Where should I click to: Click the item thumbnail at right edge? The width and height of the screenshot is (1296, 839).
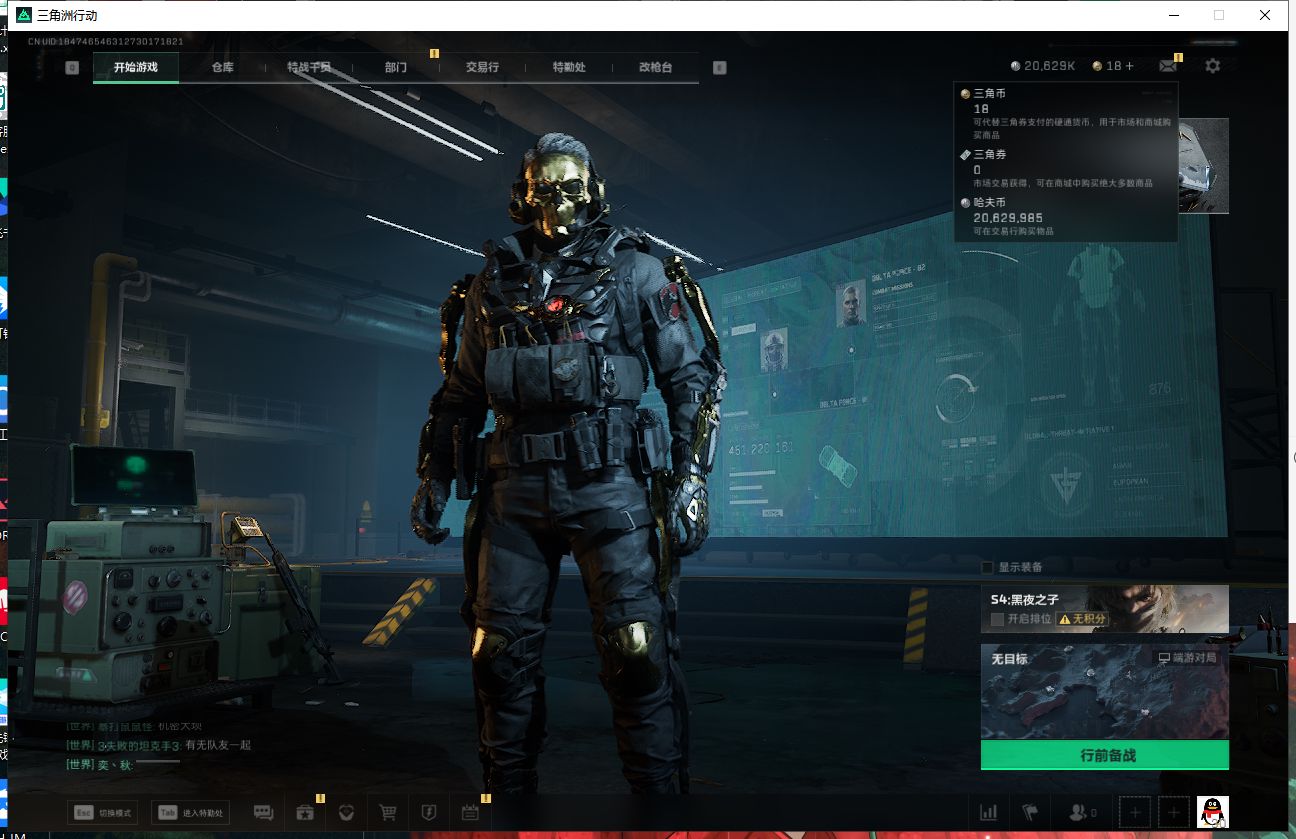click(x=1204, y=166)
